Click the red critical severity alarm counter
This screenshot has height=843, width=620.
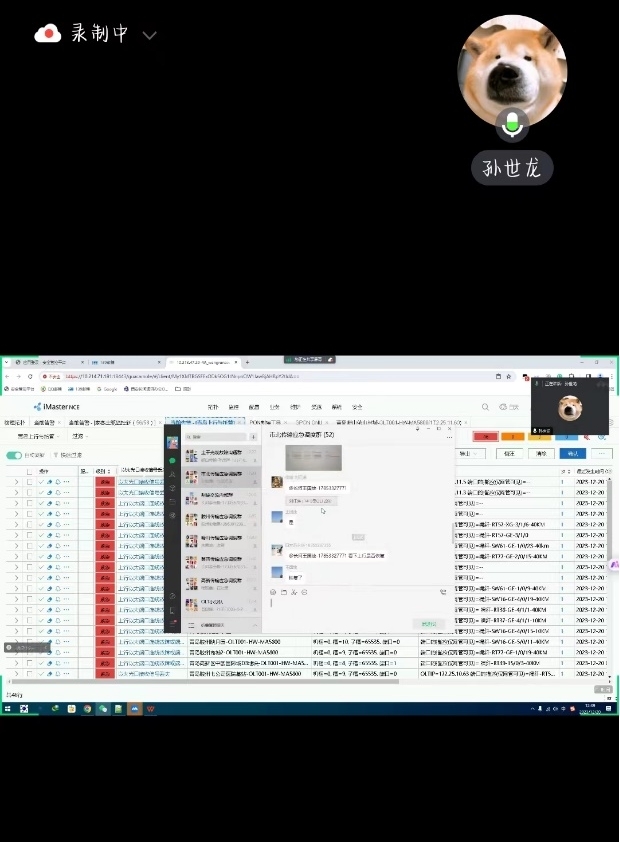tap(486, 436)
